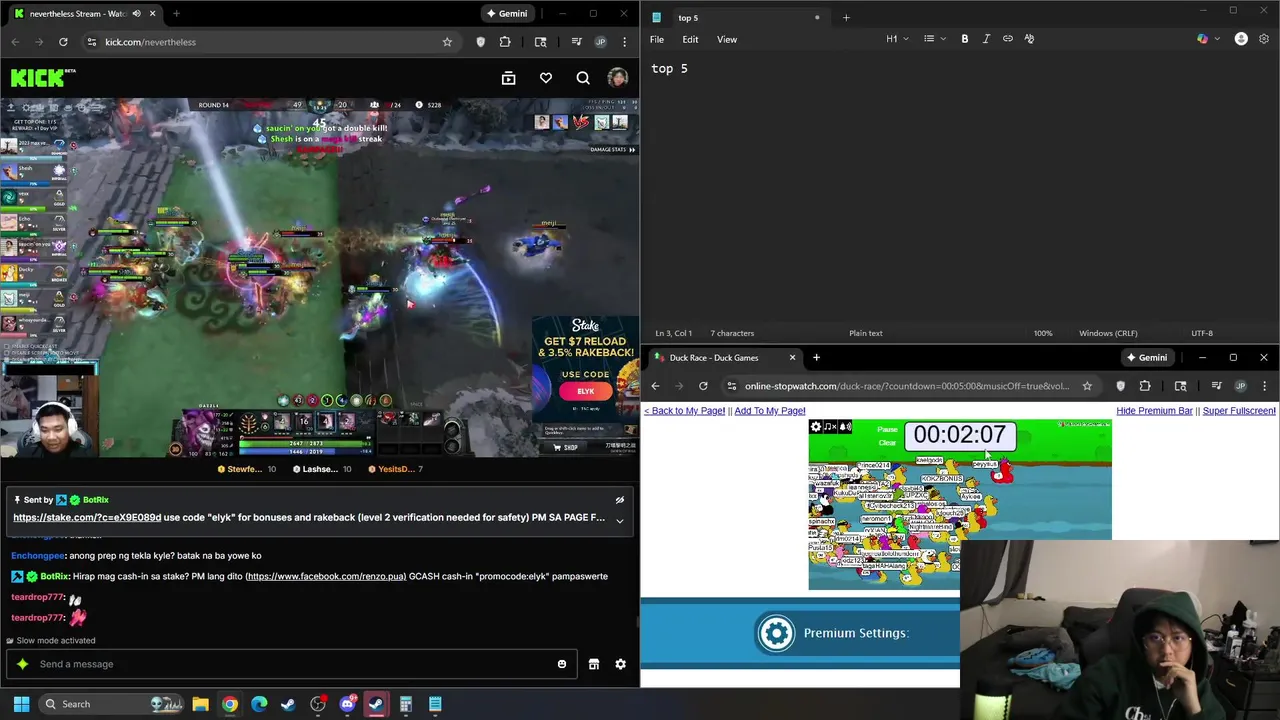Open the duck race settings gear
The height and width of the screenshot is (720, 1280).
pyautogui.click(x=816, y=427)
